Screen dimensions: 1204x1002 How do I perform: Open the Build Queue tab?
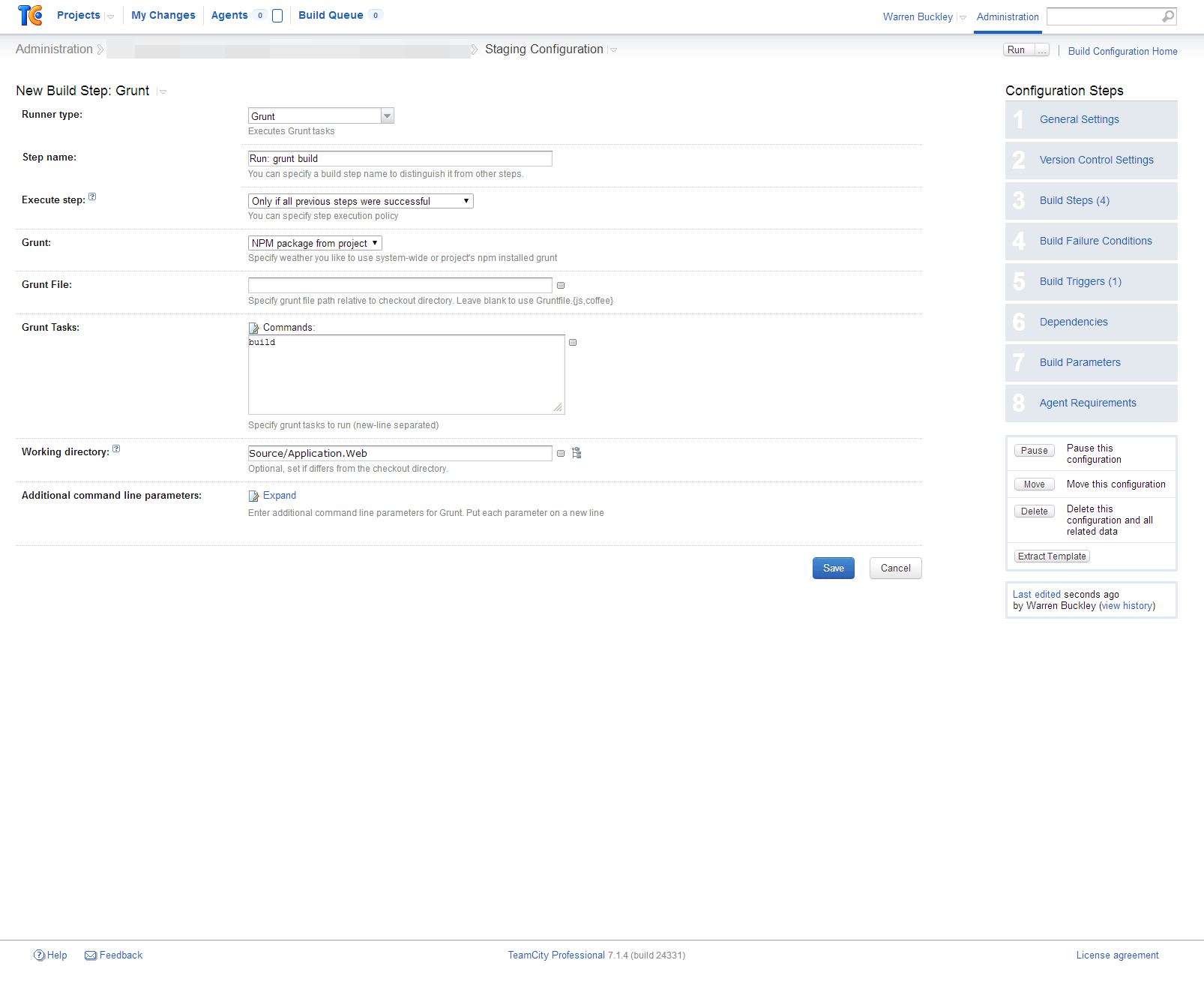click(x=331, y=15)
